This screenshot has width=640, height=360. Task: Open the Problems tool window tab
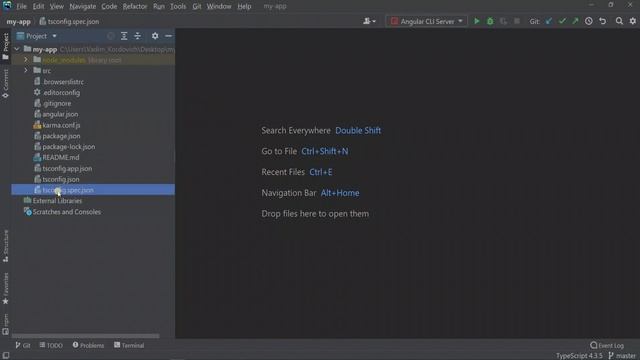[88, 345]
